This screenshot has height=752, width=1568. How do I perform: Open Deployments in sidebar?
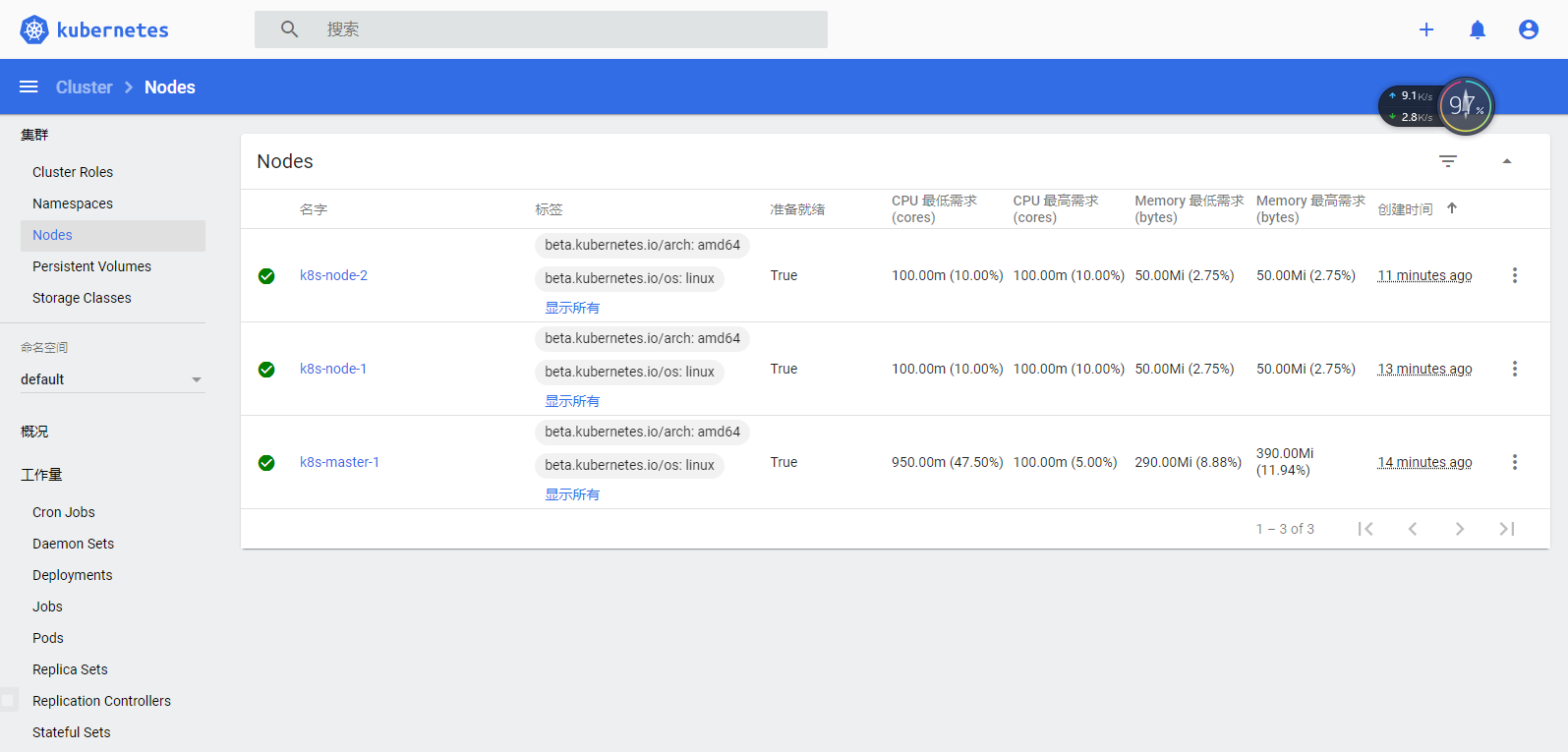72,575
